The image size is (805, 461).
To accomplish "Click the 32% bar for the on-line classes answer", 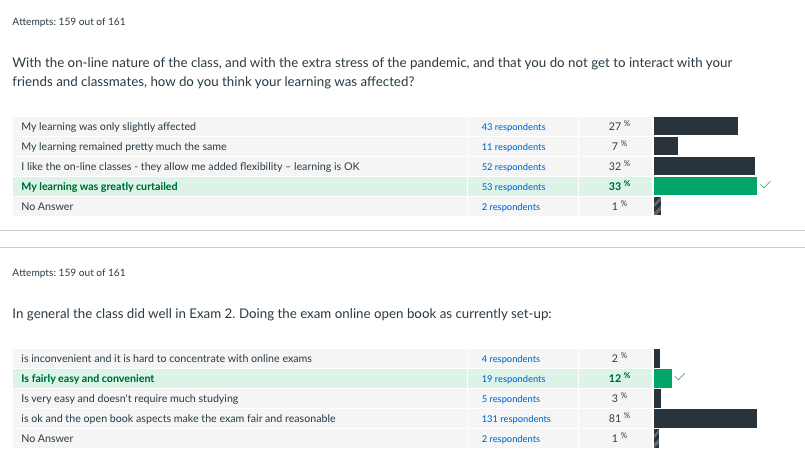I will (x=704, y=166).
